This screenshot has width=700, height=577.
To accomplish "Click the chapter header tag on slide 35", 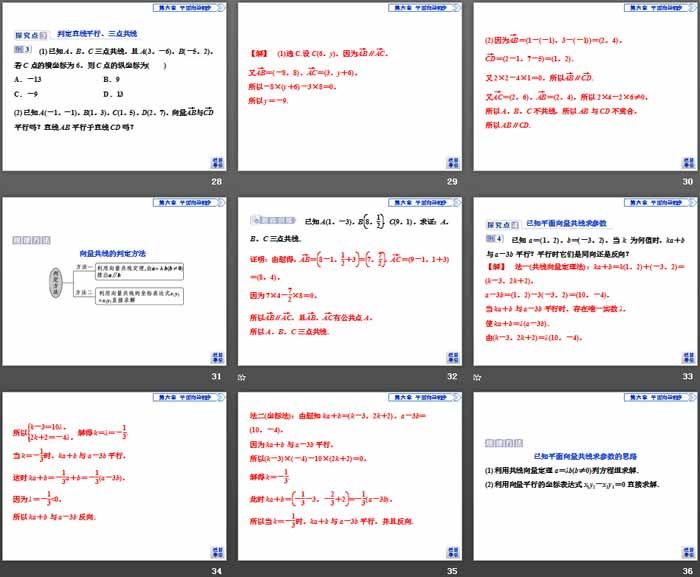I will tap(424, 397).
